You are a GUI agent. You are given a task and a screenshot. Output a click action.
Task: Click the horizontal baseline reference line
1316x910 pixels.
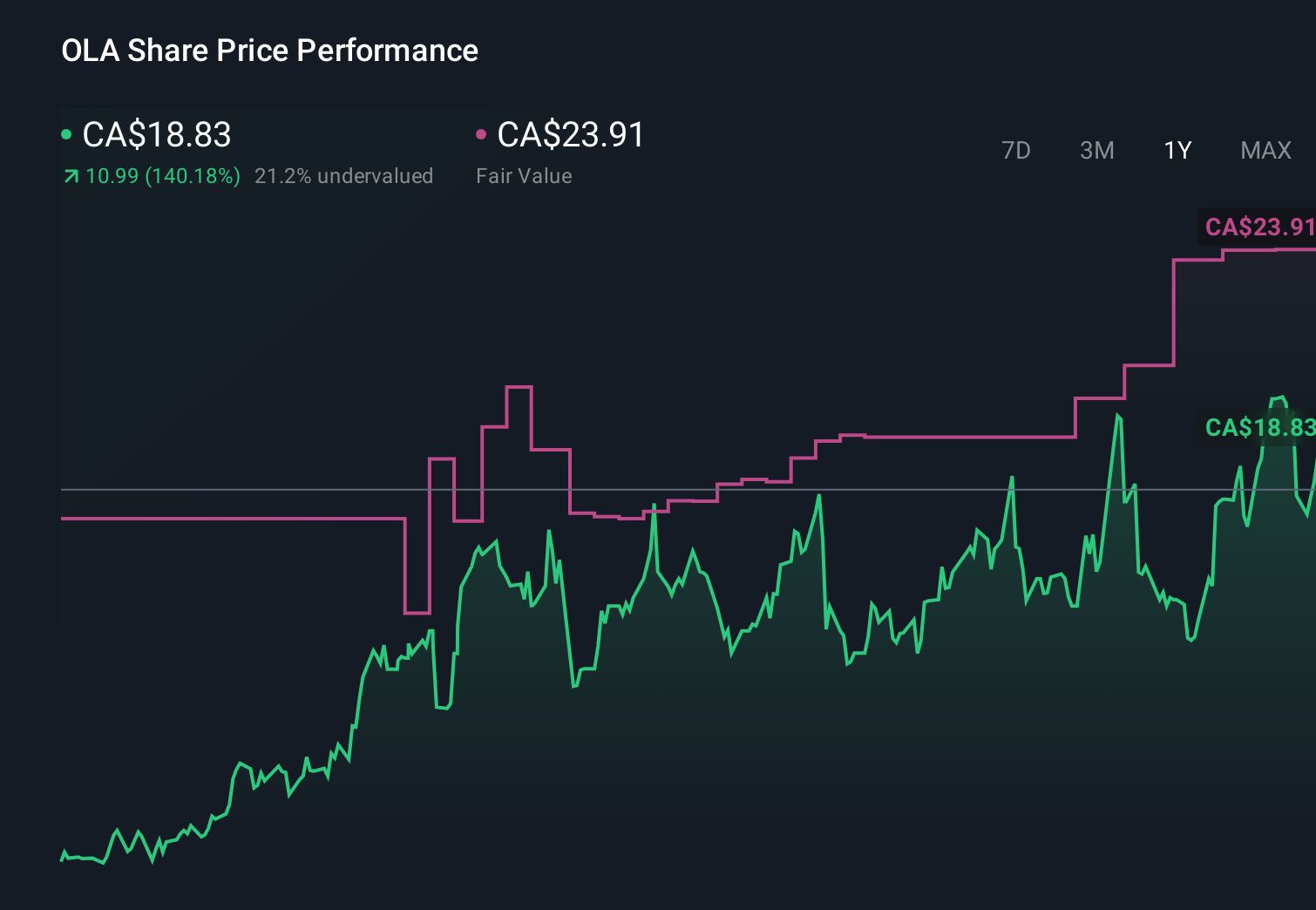click(261, 491)
